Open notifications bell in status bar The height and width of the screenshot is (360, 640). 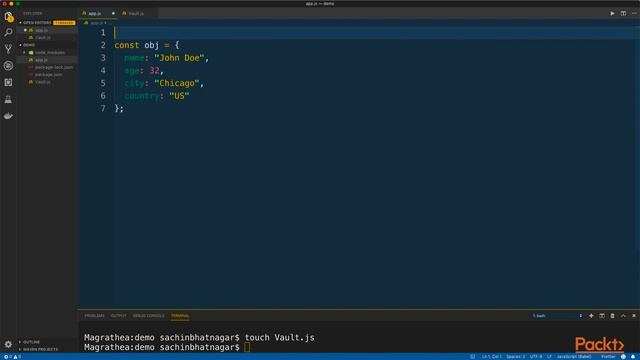[x=633, y=357]
